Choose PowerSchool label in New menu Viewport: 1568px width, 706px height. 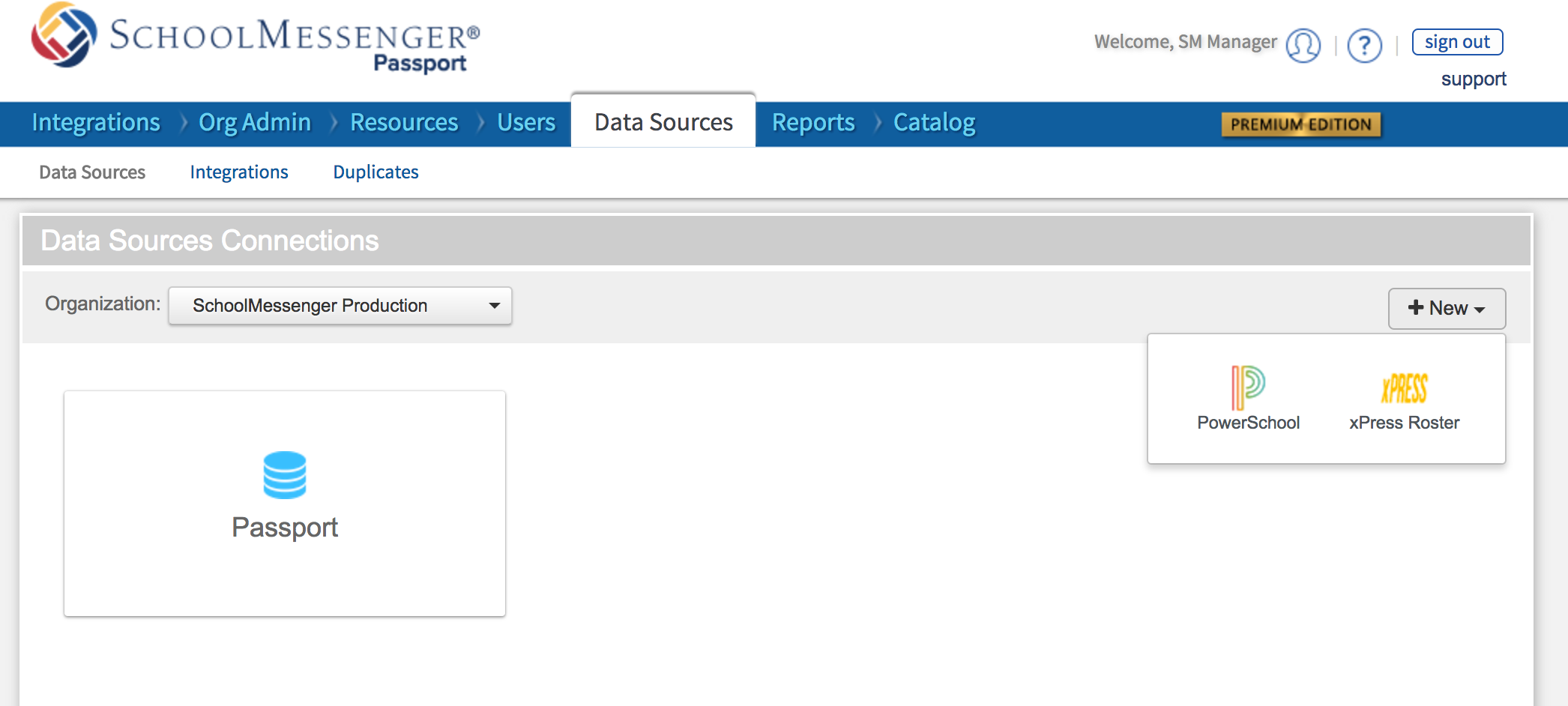click(1248, 423)
